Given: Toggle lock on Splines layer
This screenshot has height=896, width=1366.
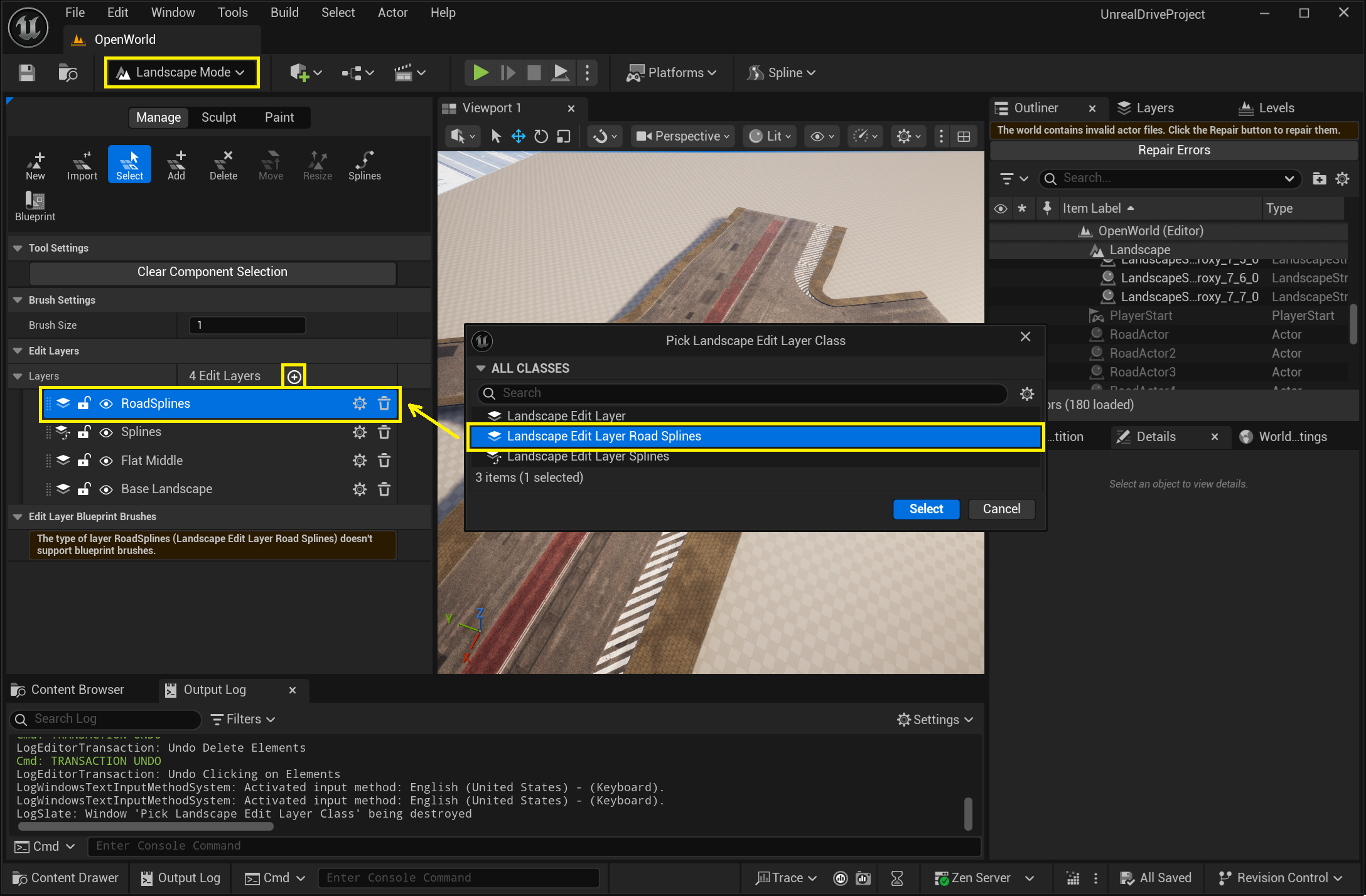Looking at the screenshot, I should coord(84,432).
